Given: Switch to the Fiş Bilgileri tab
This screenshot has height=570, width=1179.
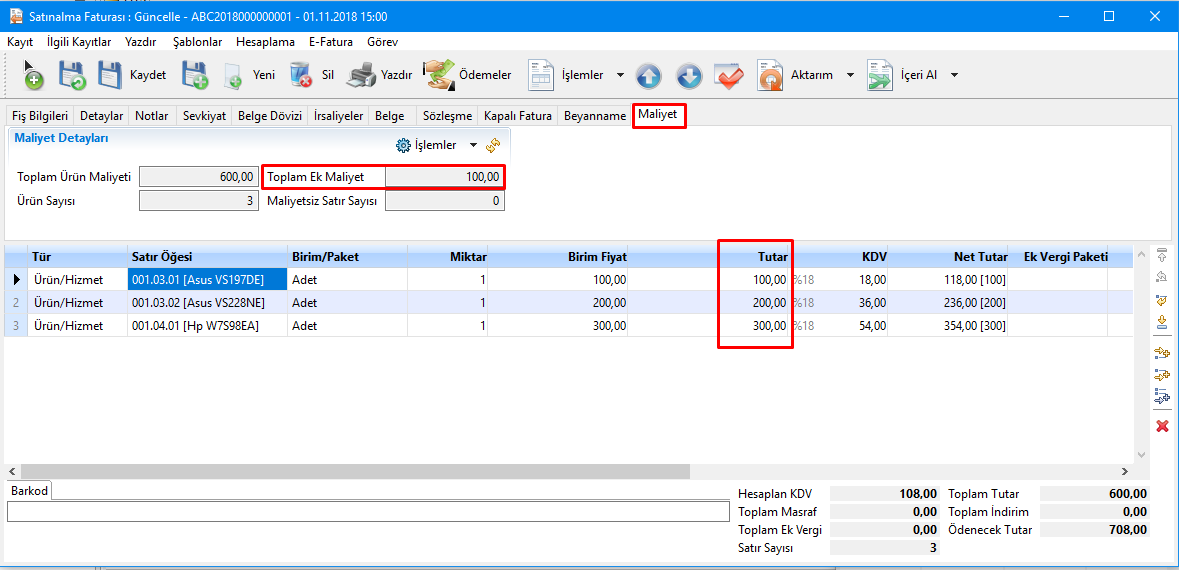Looking at the screenshot, I should (x=40, y=116).
